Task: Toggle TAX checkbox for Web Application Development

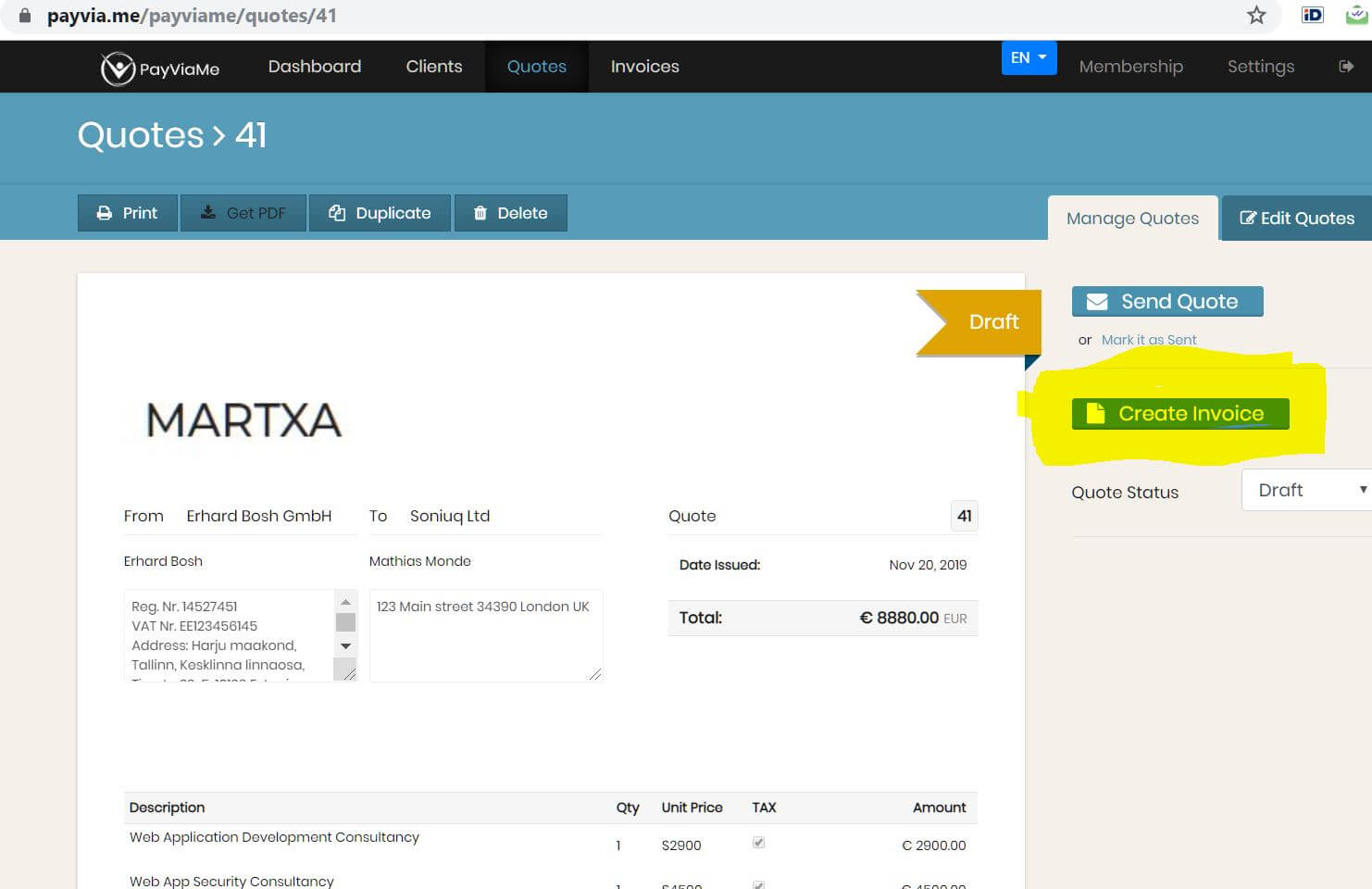Action: [758, 843]
